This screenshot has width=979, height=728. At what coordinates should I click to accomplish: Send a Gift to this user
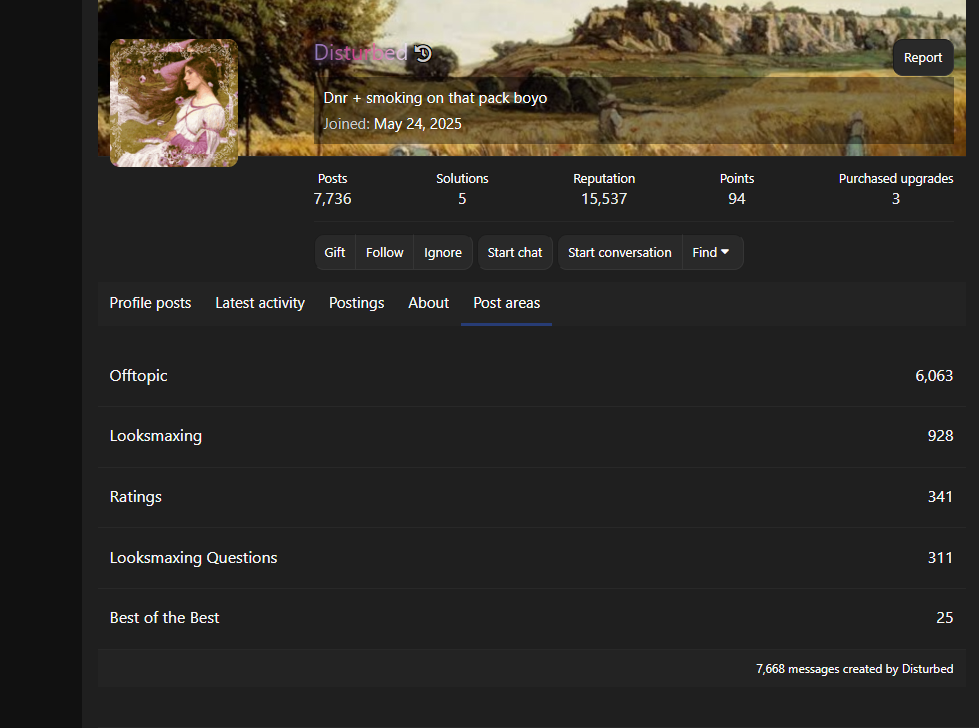[335, 253]
